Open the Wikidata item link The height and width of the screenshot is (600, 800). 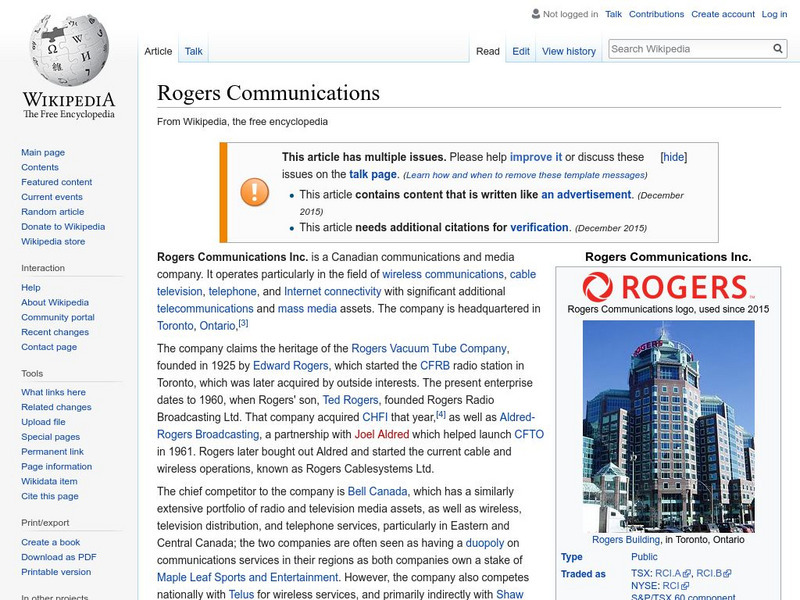[49, 481]
